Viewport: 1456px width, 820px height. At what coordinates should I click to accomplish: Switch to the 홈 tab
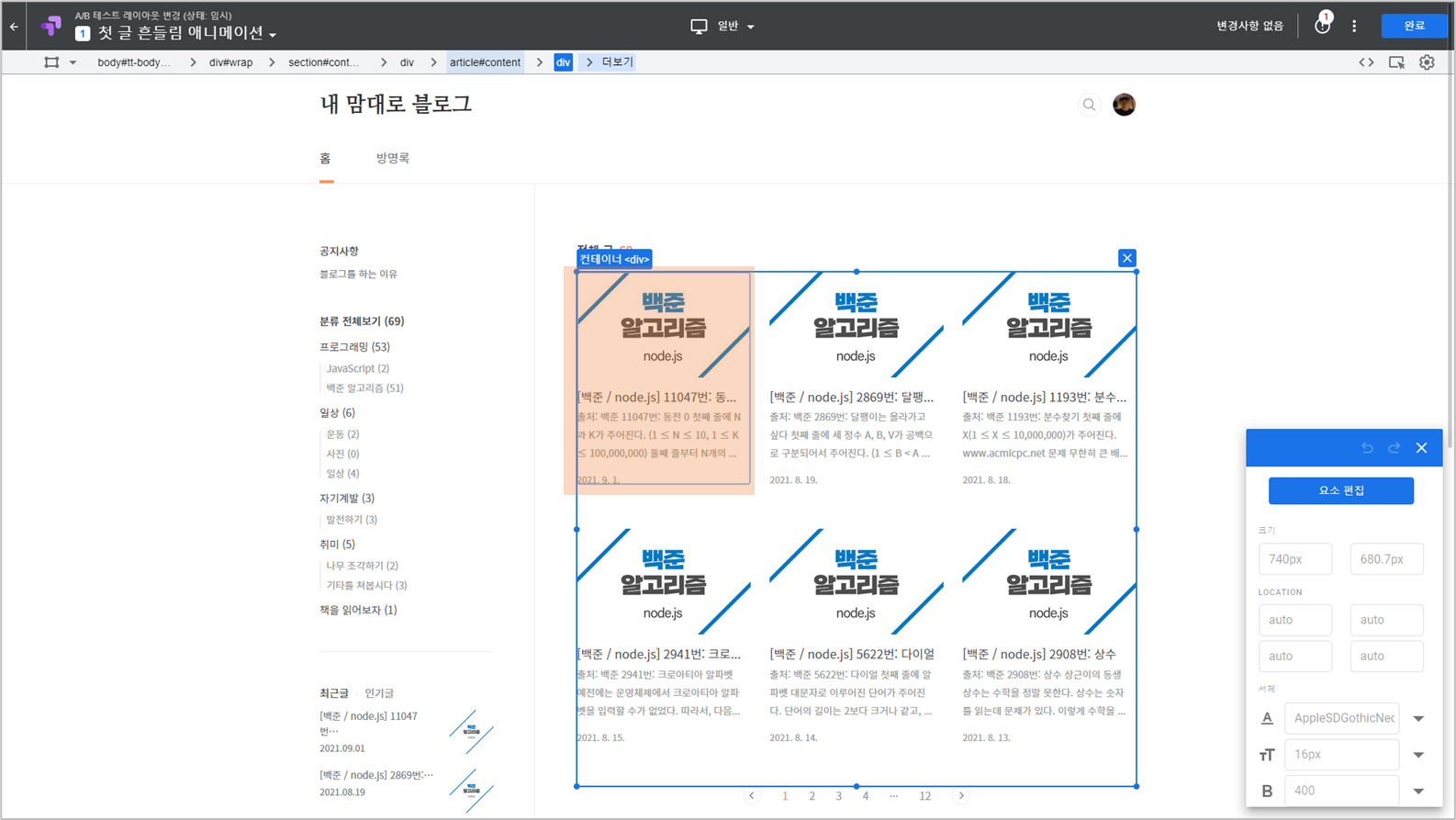click(x=325, y=159)
